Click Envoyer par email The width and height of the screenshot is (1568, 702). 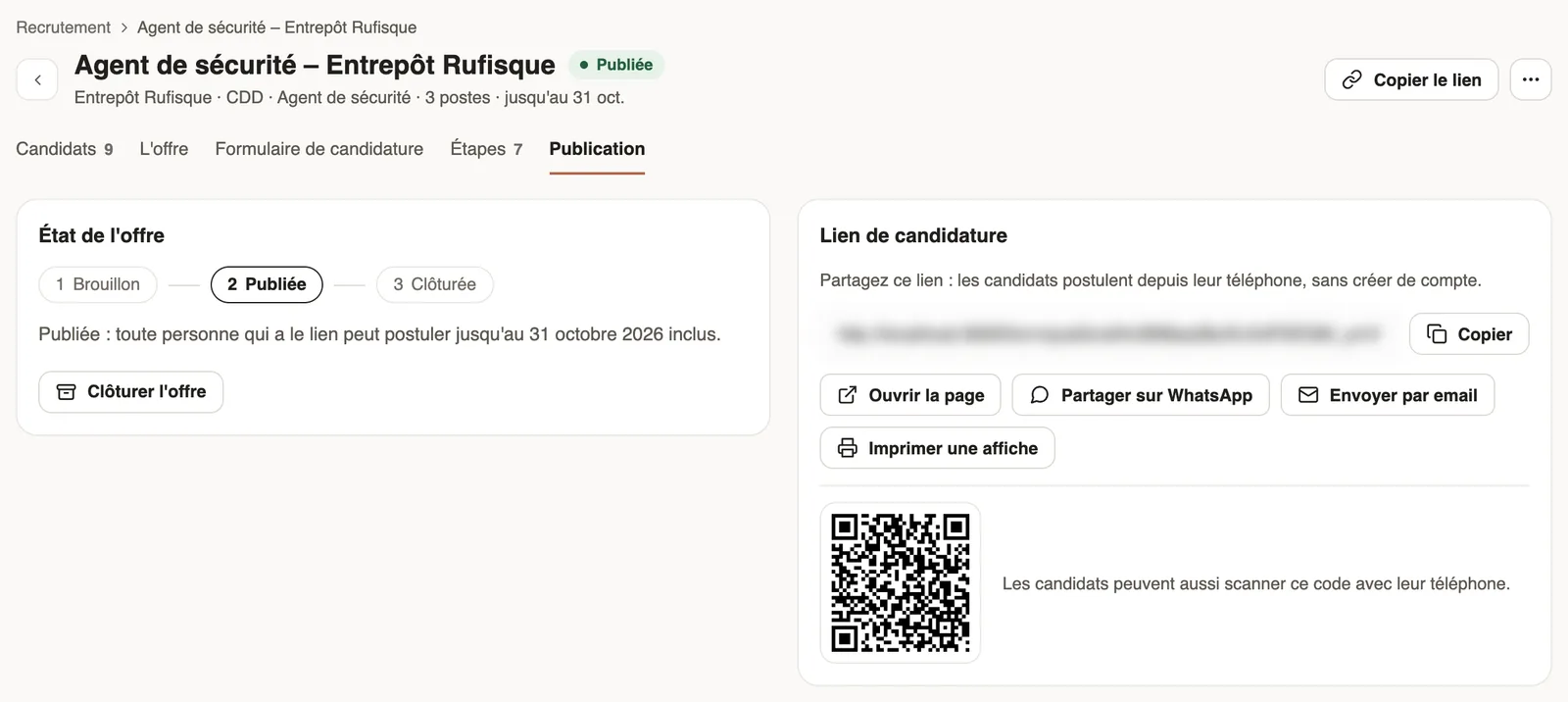tap(1388, 395)
